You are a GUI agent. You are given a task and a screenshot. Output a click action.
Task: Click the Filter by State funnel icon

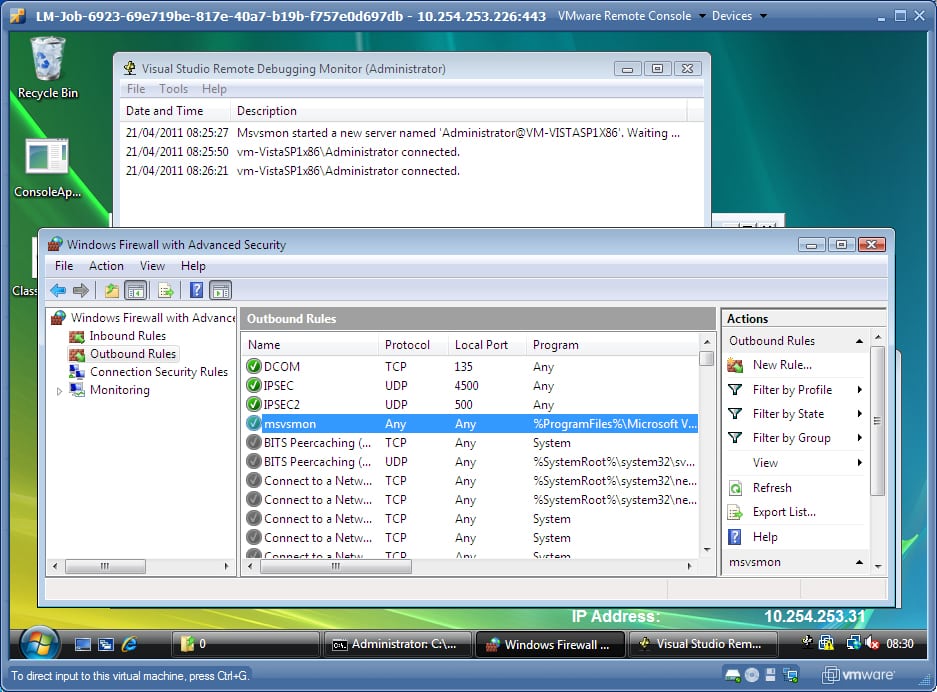pyautogui.click(x=735, y=414)
